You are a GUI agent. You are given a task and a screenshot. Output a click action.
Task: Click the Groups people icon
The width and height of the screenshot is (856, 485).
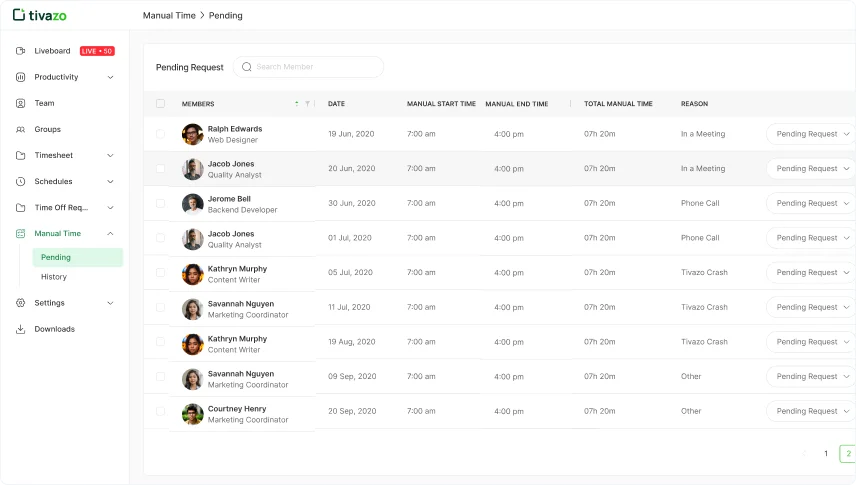tap(21, 129)
